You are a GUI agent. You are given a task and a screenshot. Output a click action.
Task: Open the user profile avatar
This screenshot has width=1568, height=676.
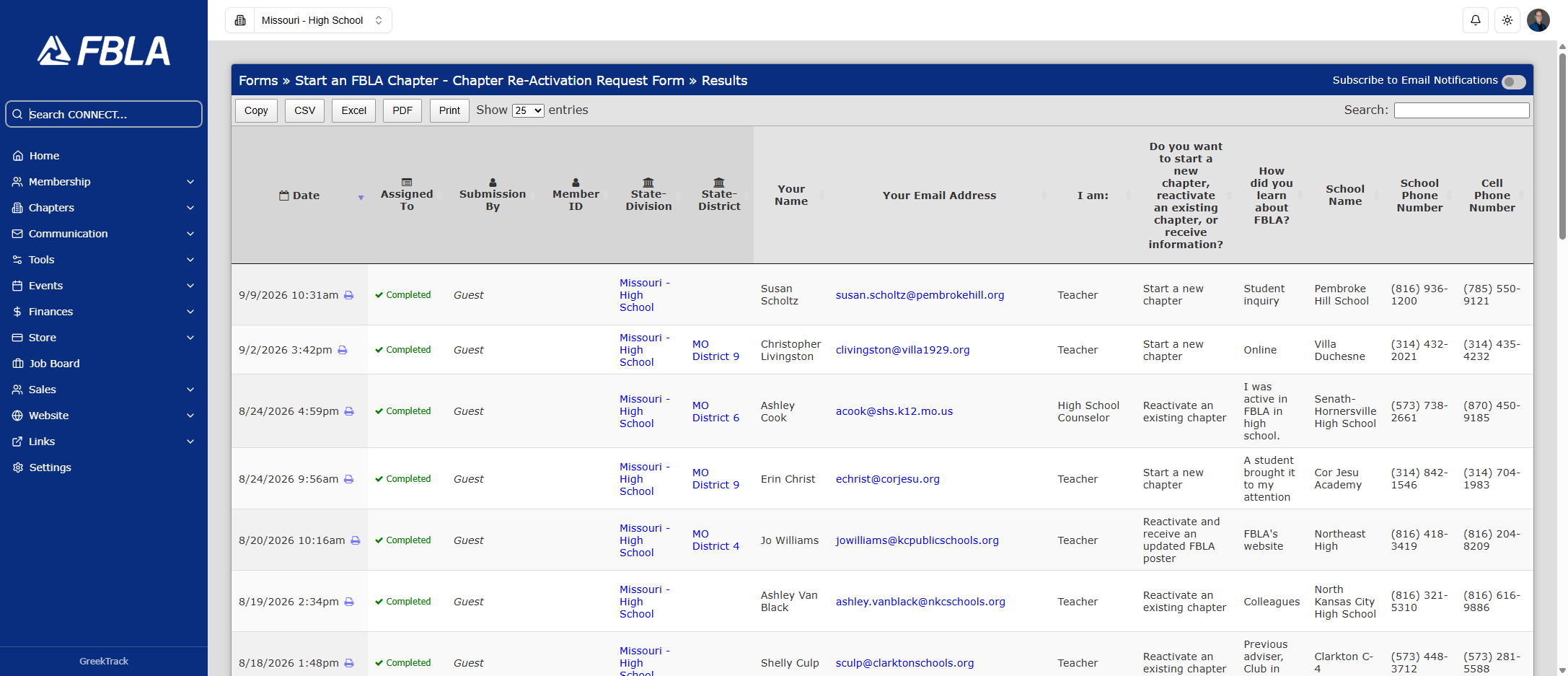(x=1538, y=20)
